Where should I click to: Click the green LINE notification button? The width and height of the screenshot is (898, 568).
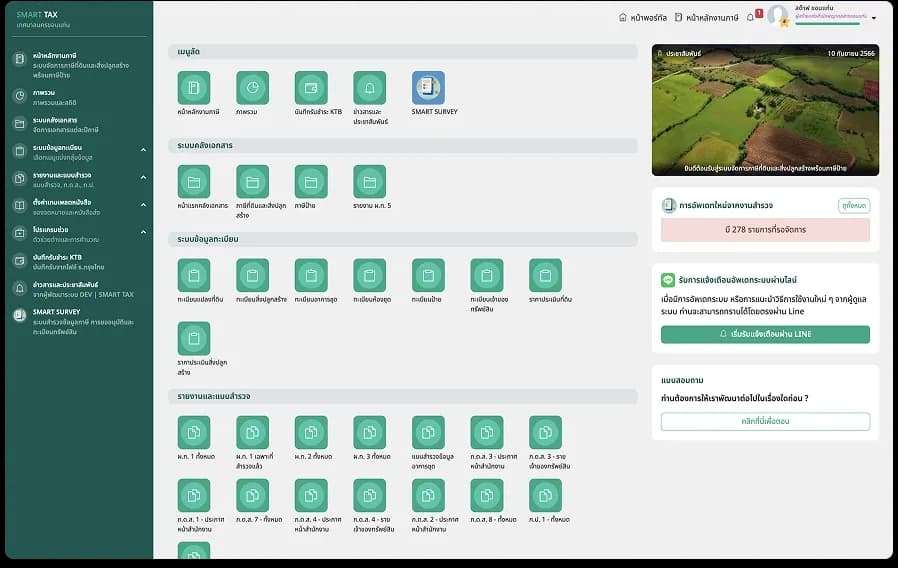[765, 334]
